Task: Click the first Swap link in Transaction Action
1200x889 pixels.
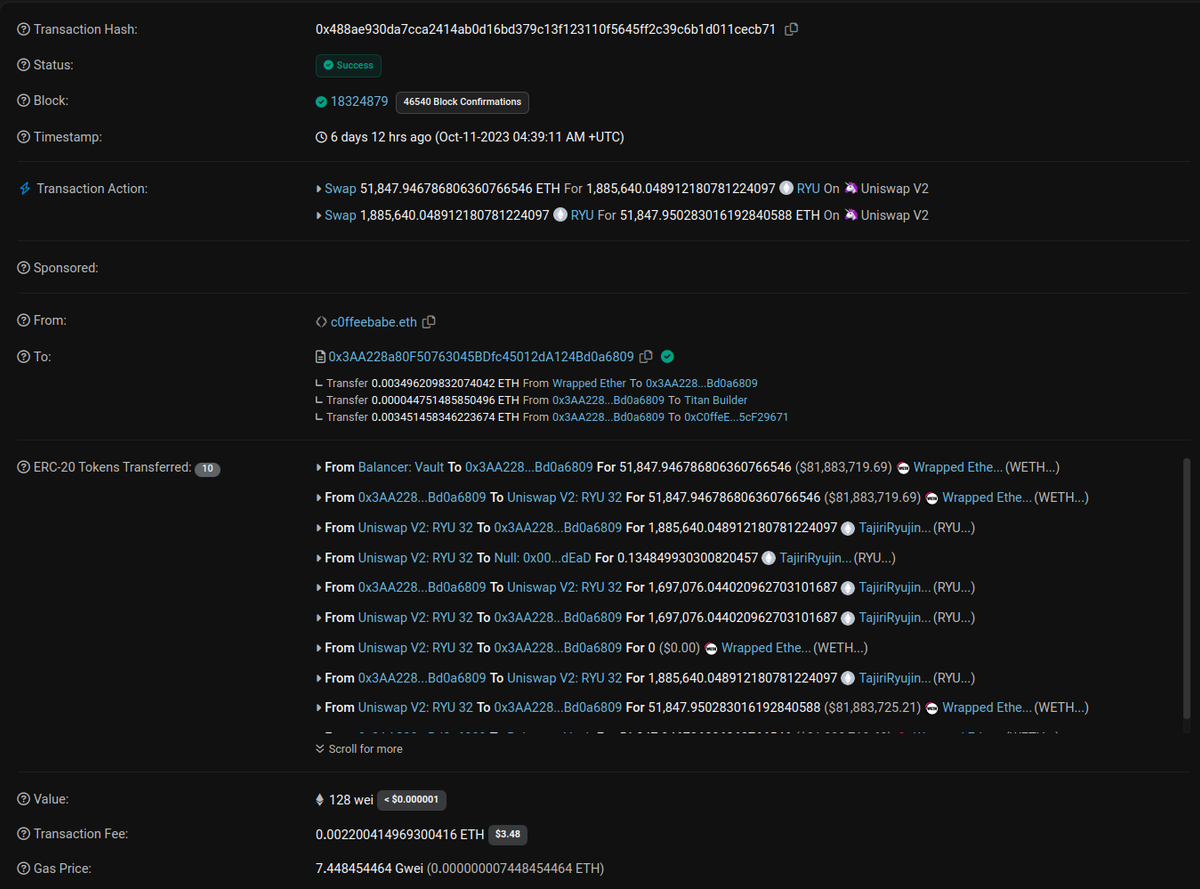Action: click(x=340, y=188)
